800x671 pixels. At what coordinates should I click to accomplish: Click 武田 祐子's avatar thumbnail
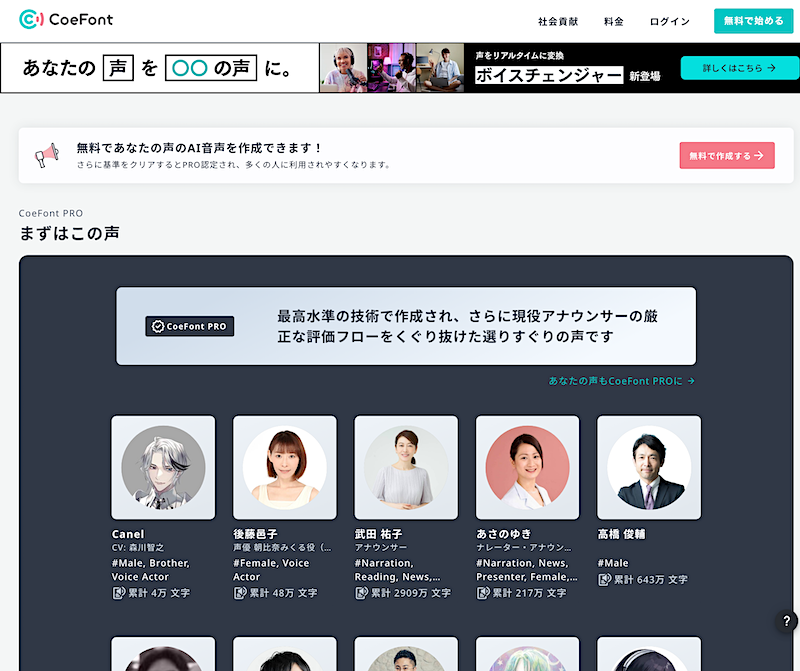tap(405, 467)
